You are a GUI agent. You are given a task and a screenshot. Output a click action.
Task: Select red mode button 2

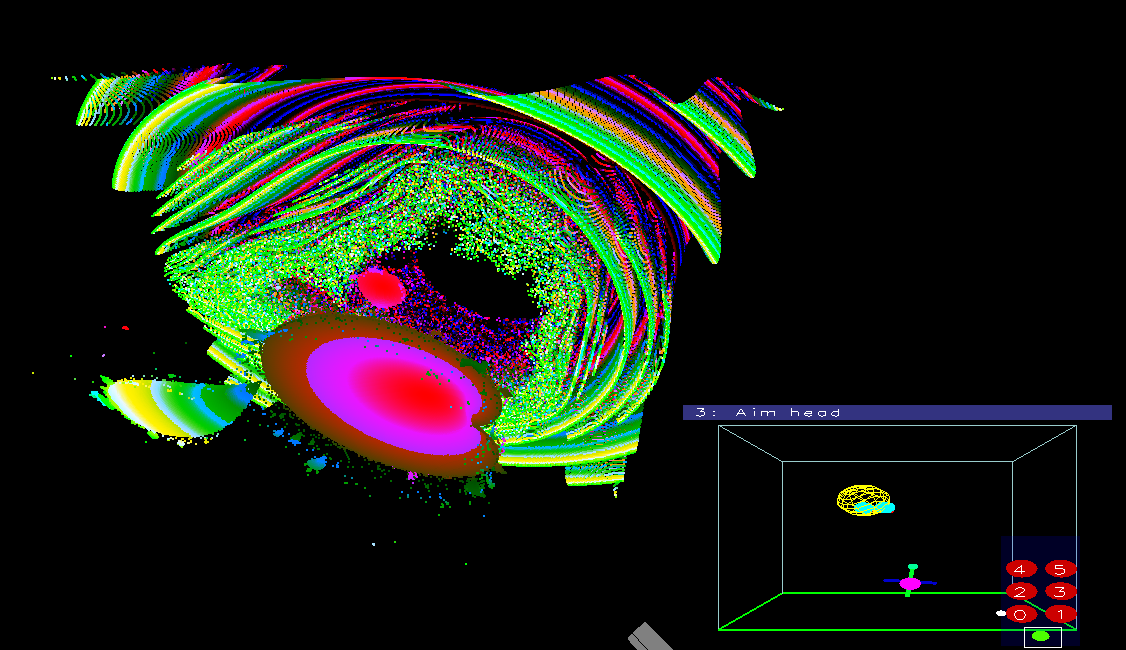(x=1020, y=591)
